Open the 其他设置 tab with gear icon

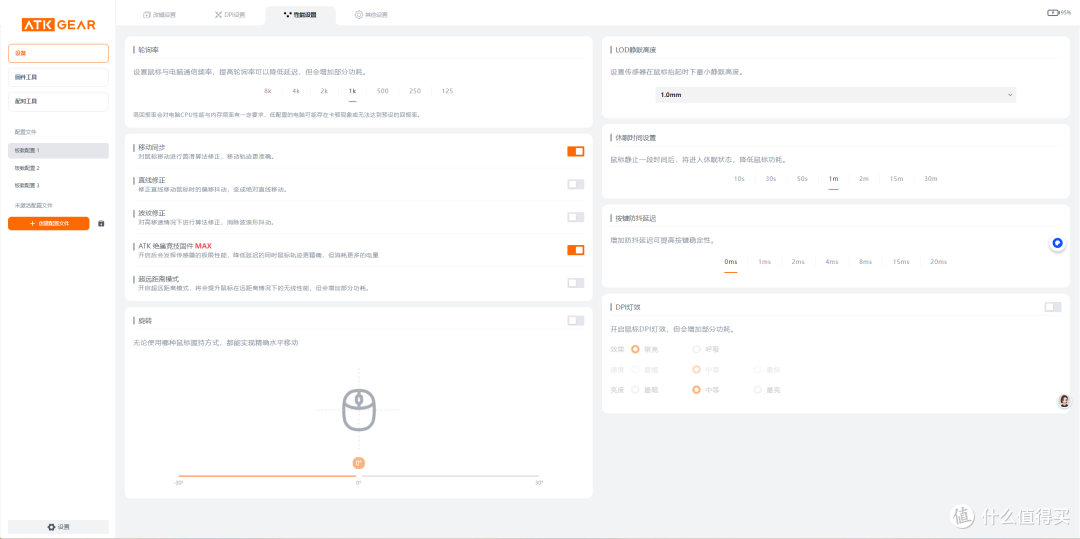(371, 14)
